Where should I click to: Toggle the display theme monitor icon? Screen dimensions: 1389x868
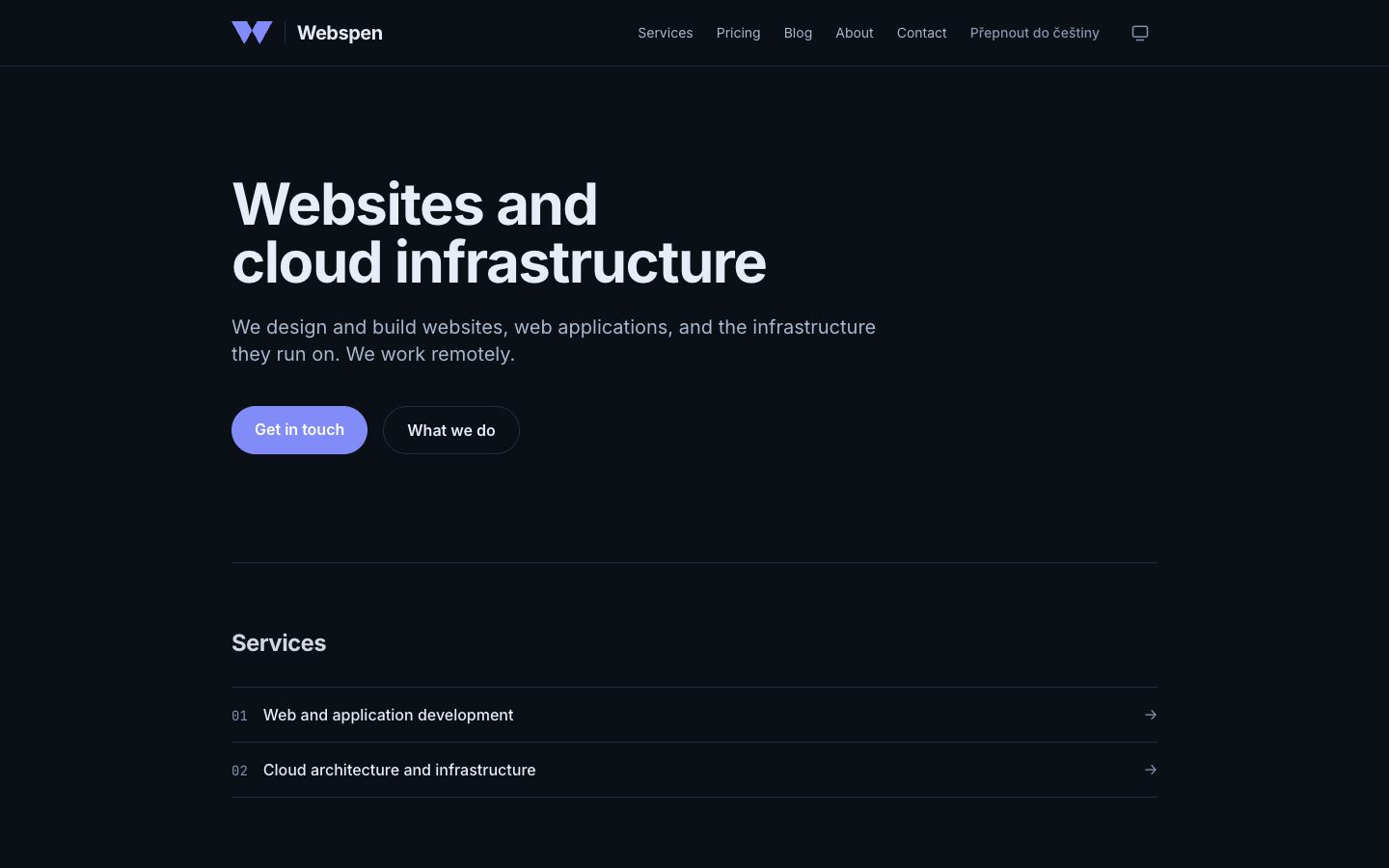pos(1140,33)
